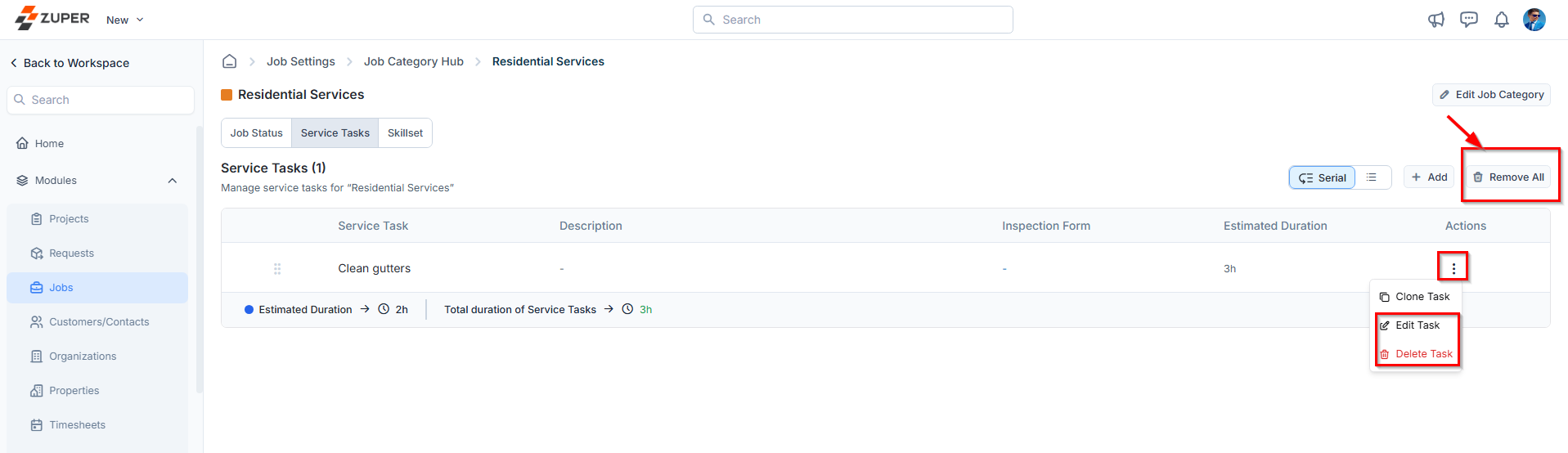Click the Modules stack icon
The image size is (1568, 453).
coord(22,181)
